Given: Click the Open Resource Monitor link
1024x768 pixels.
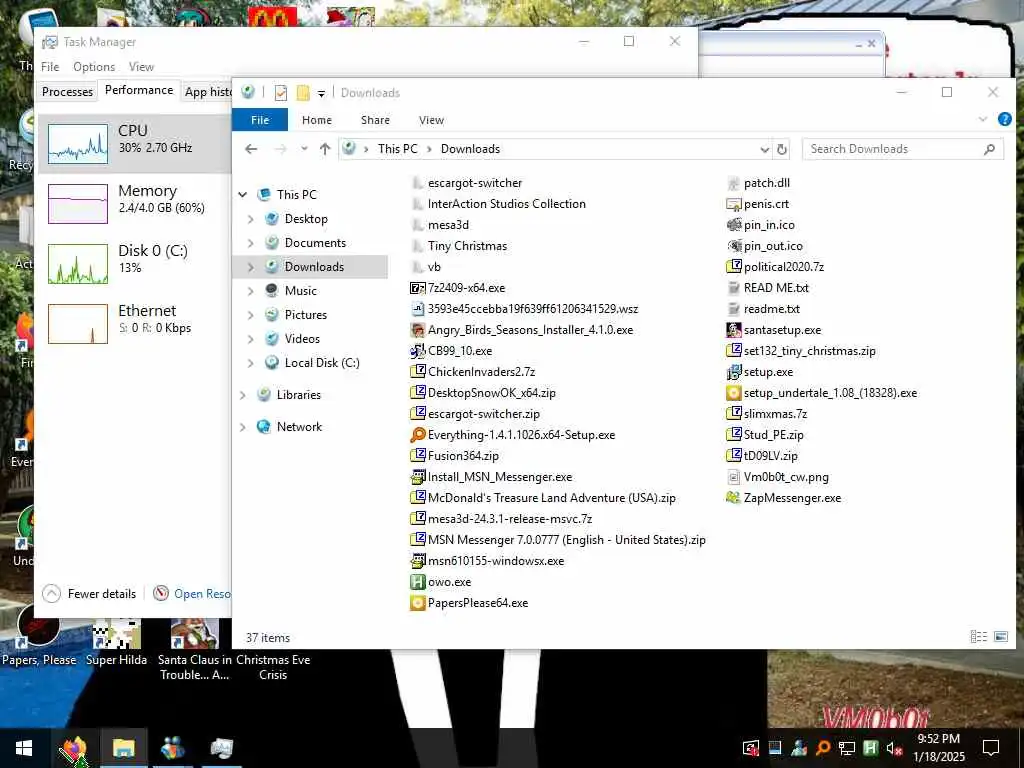Looking at the screenshot, I should pos(192,594).
